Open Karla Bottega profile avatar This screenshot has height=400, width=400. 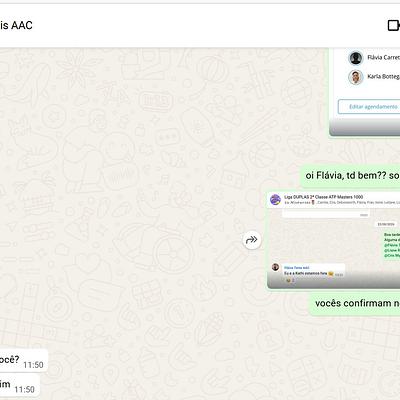[356, 77]
